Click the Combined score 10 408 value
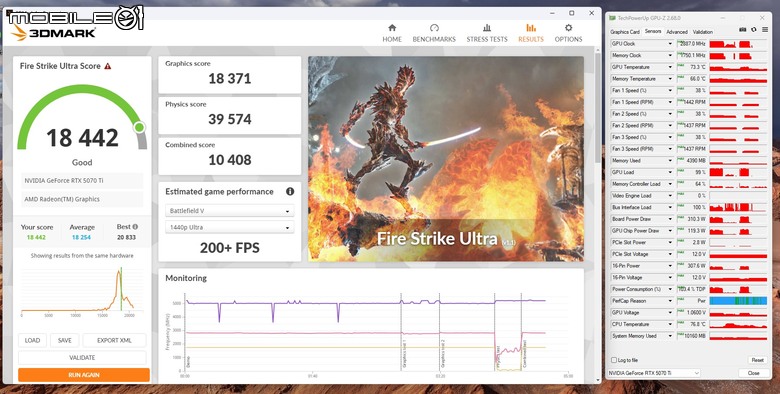 tap(229, 160)
